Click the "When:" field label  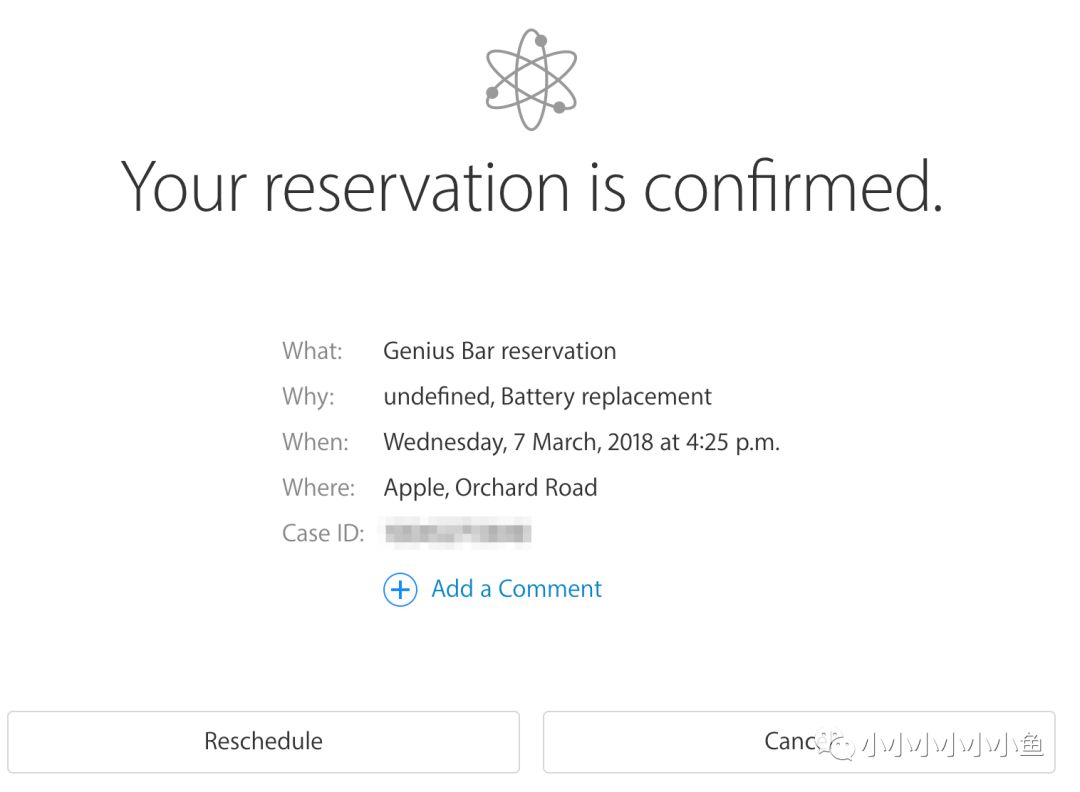pyautogui.click(x=315, y=442)
